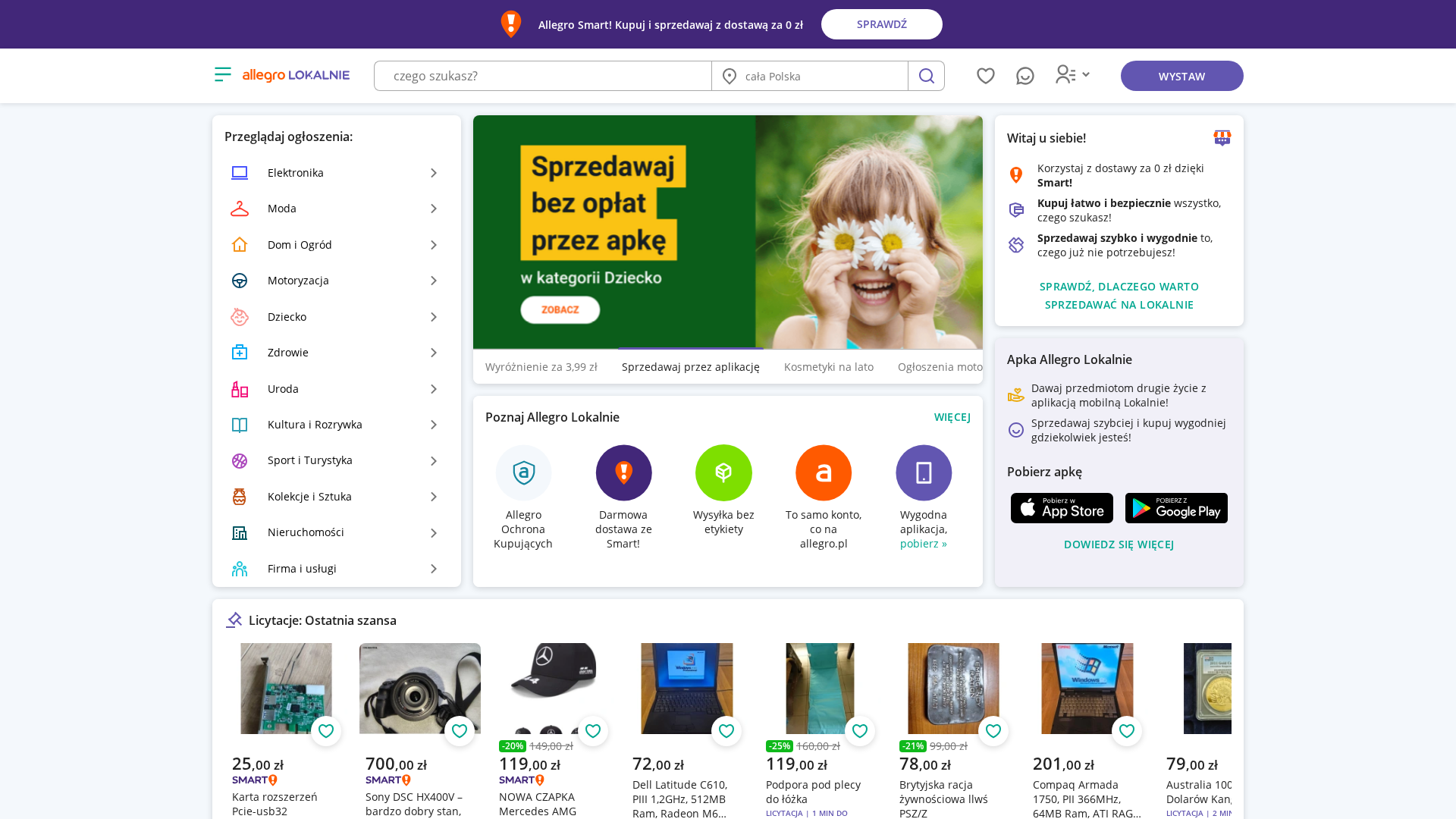Image resolution: width=1456 pixels, height=819 pixels.
Task: Select the Kosmetyki na lato tab
Action: click(829, 367)
